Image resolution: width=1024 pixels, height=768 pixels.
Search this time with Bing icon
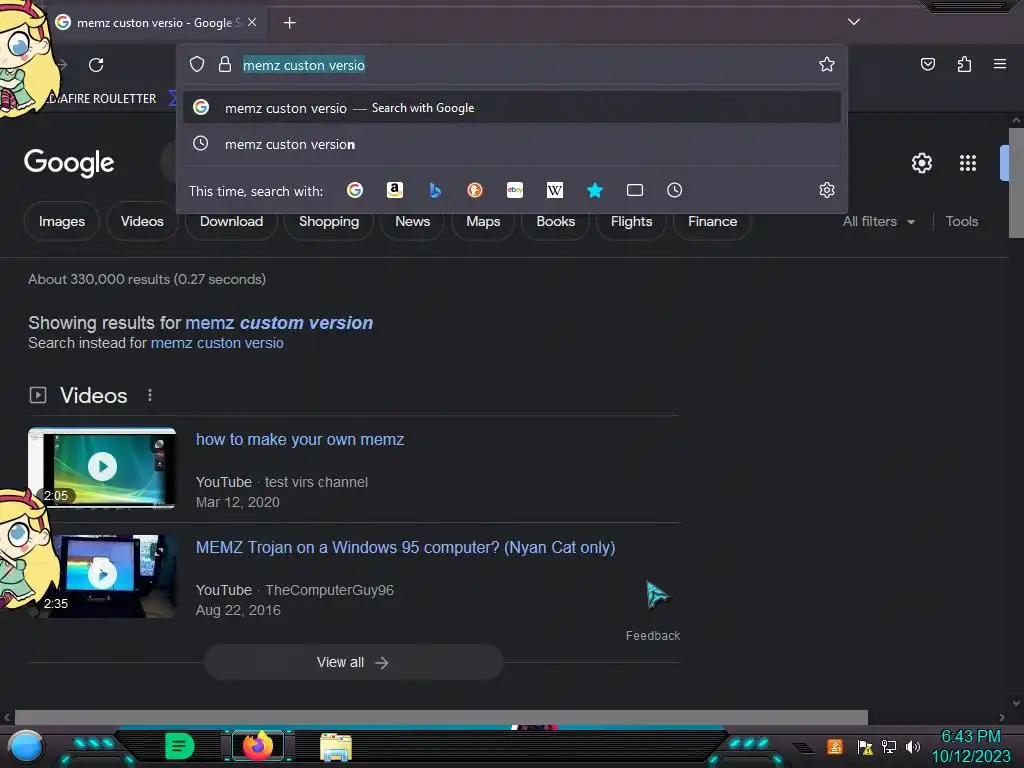tap(435, 190)
